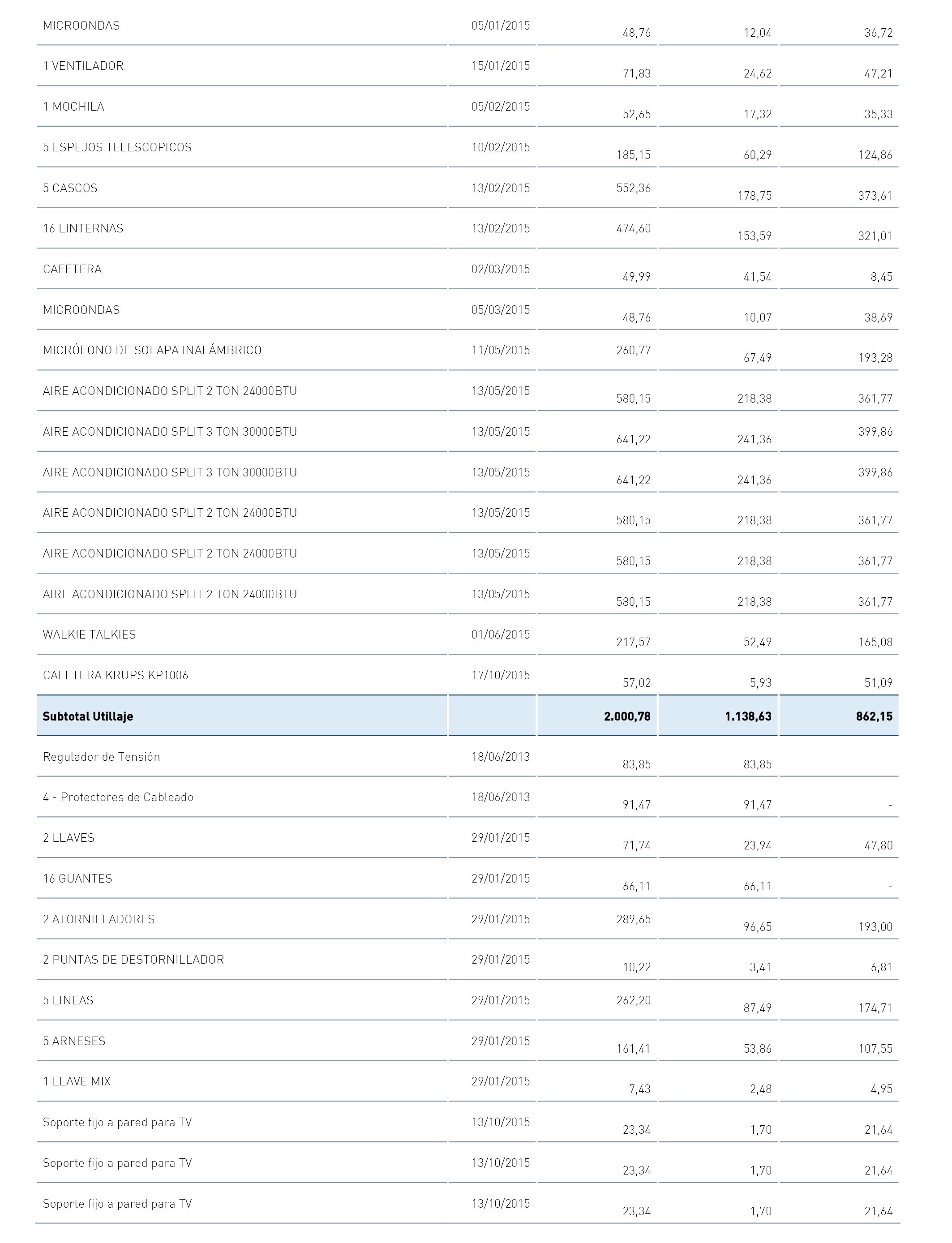The width and height of the screenshot is (952, 1243).
Task: Click the CAFETERA KRUPS KP1006 row label
Action: pyautogui.click(x=116, y=675)
